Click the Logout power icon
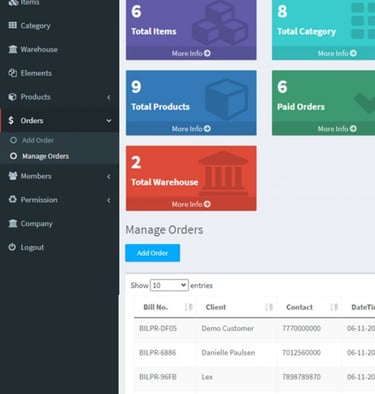Viewport: 375px width, 394px height. (x=12, y=247)
